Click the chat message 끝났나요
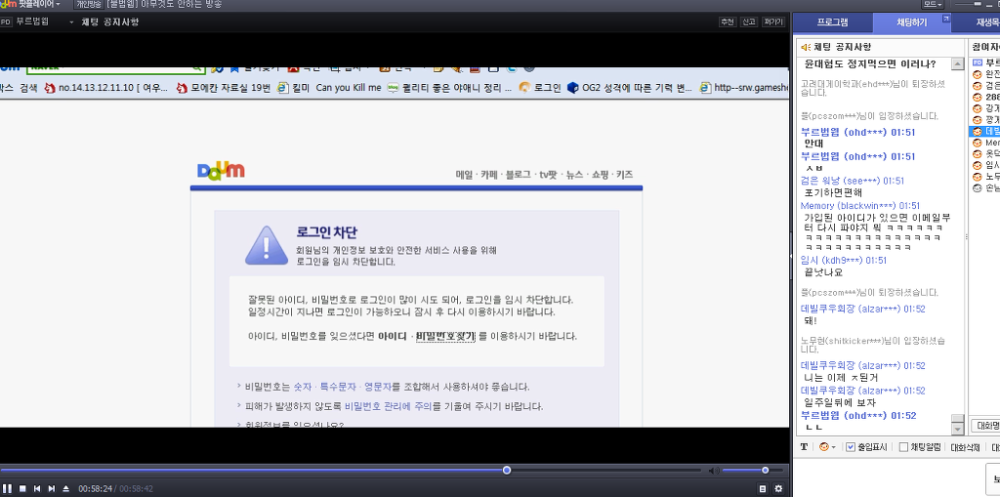1000x497 pixels. pyautogui.click(x=823, y=272)
